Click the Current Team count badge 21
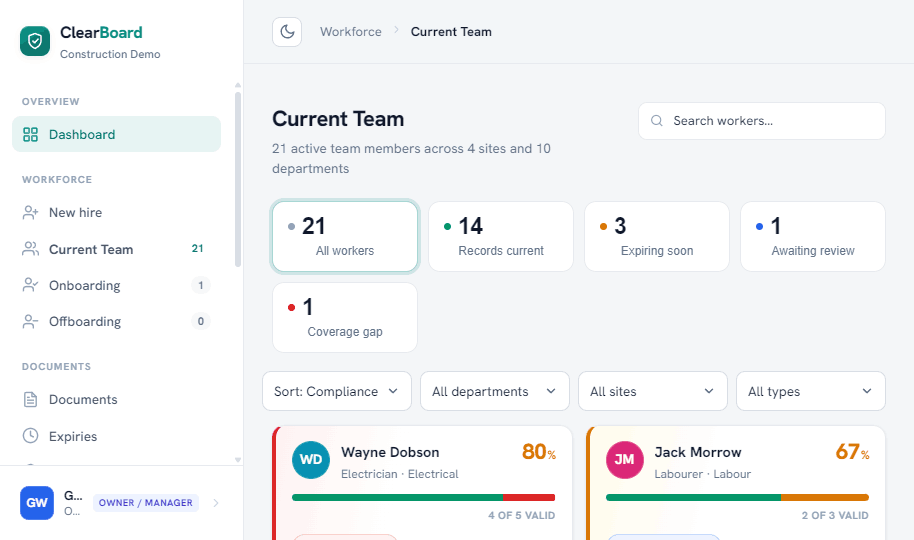The image size is (914, 540). [x=198, y=248]
